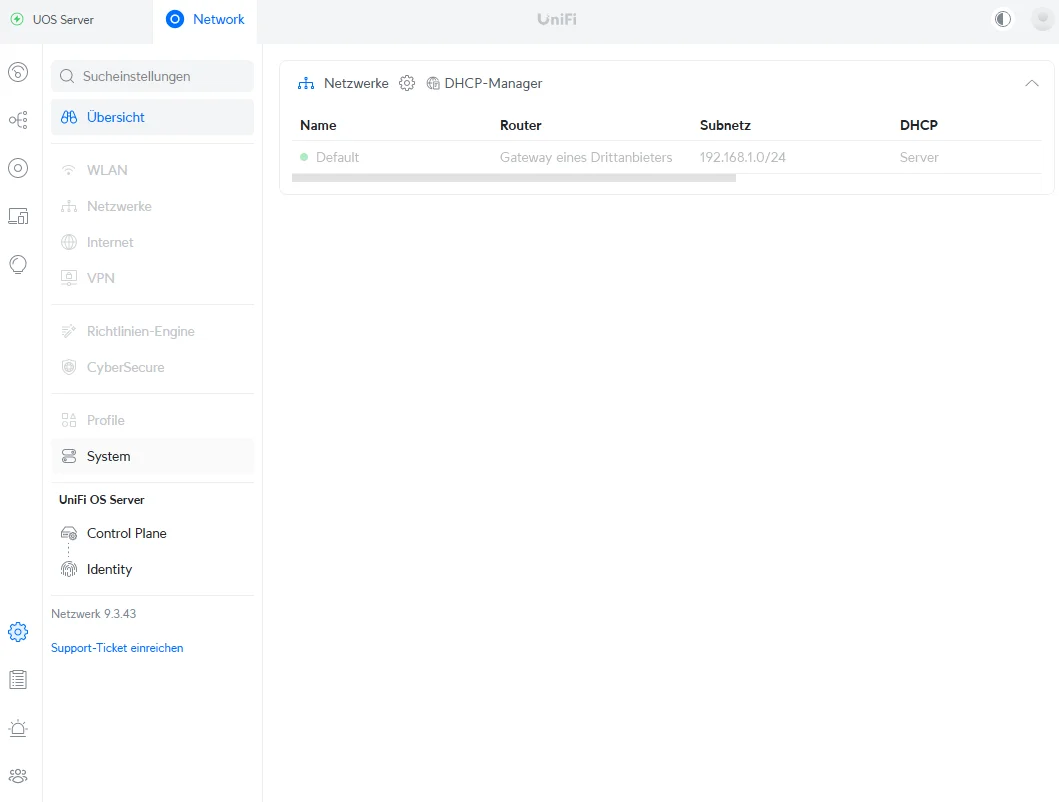
Task: Click the blue Network app icon
Action: [175, 20]
